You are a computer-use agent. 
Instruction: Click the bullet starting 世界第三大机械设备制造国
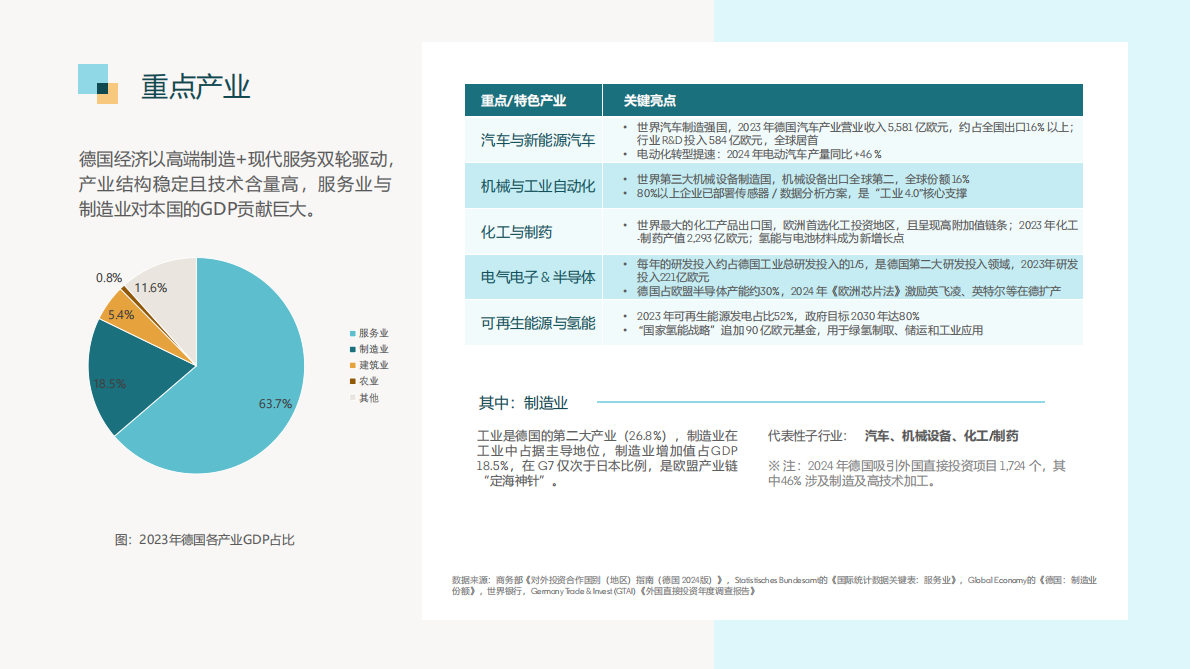[803, 179]
